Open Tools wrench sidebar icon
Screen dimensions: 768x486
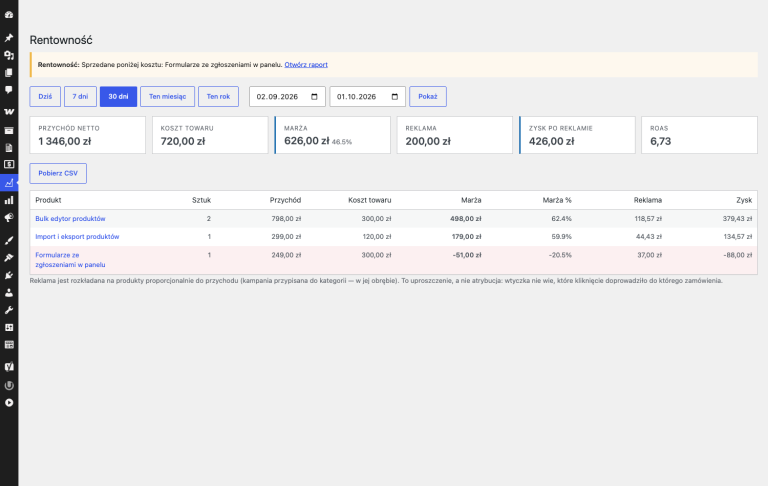pos(9,310)
